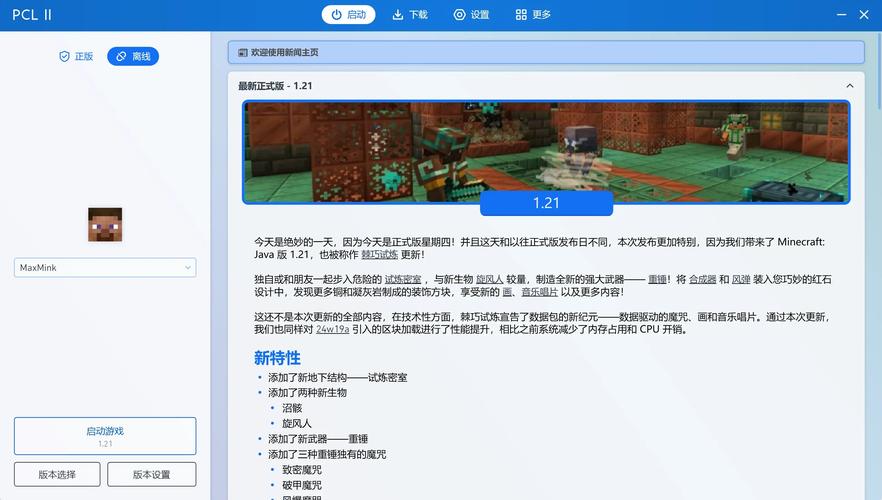Viewport: 882px width, 500px height.
Task: Click the text 添加了新武器——重锤
Action: coord(318,439)
